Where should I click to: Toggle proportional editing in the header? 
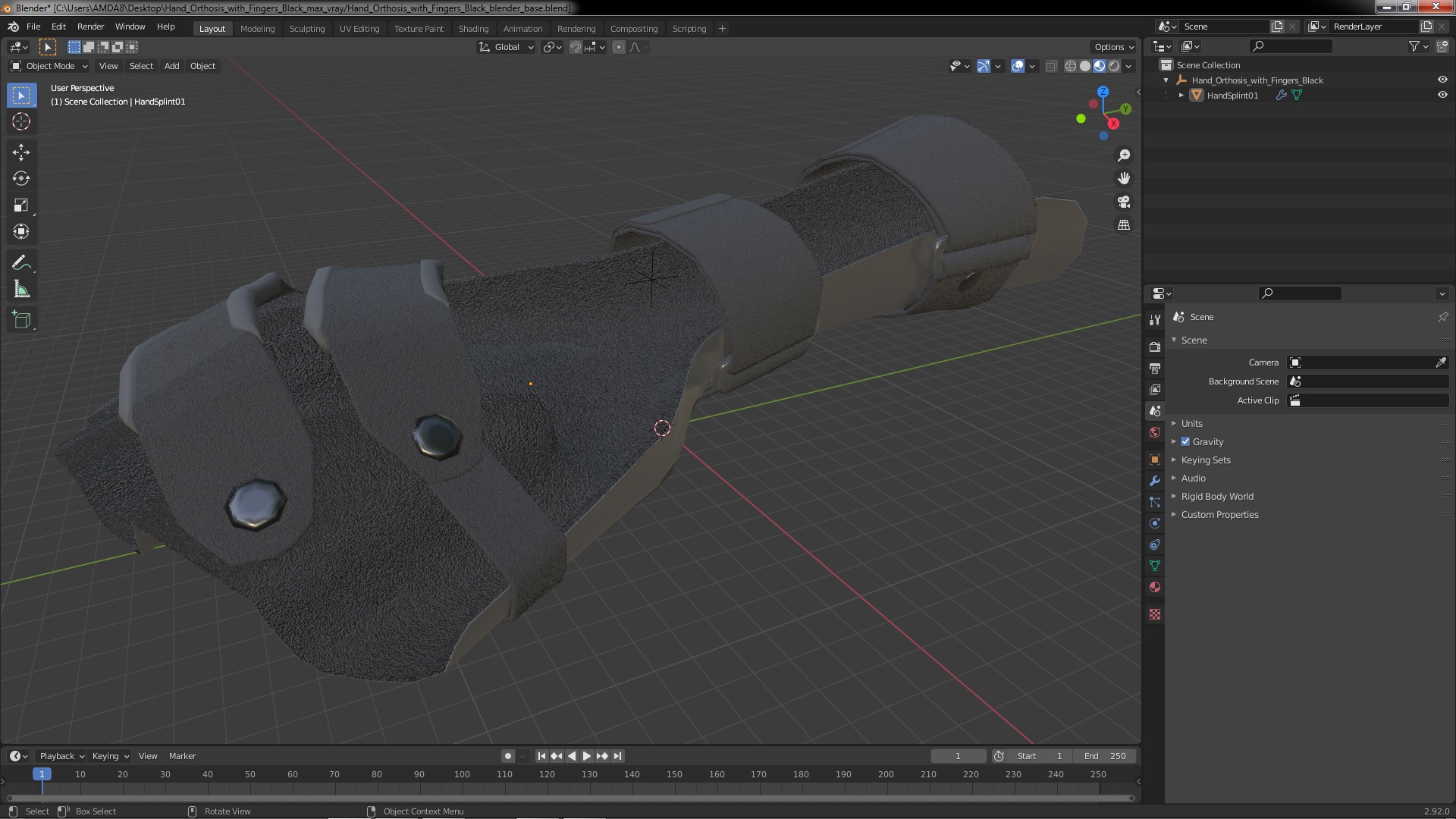(619, 47)
